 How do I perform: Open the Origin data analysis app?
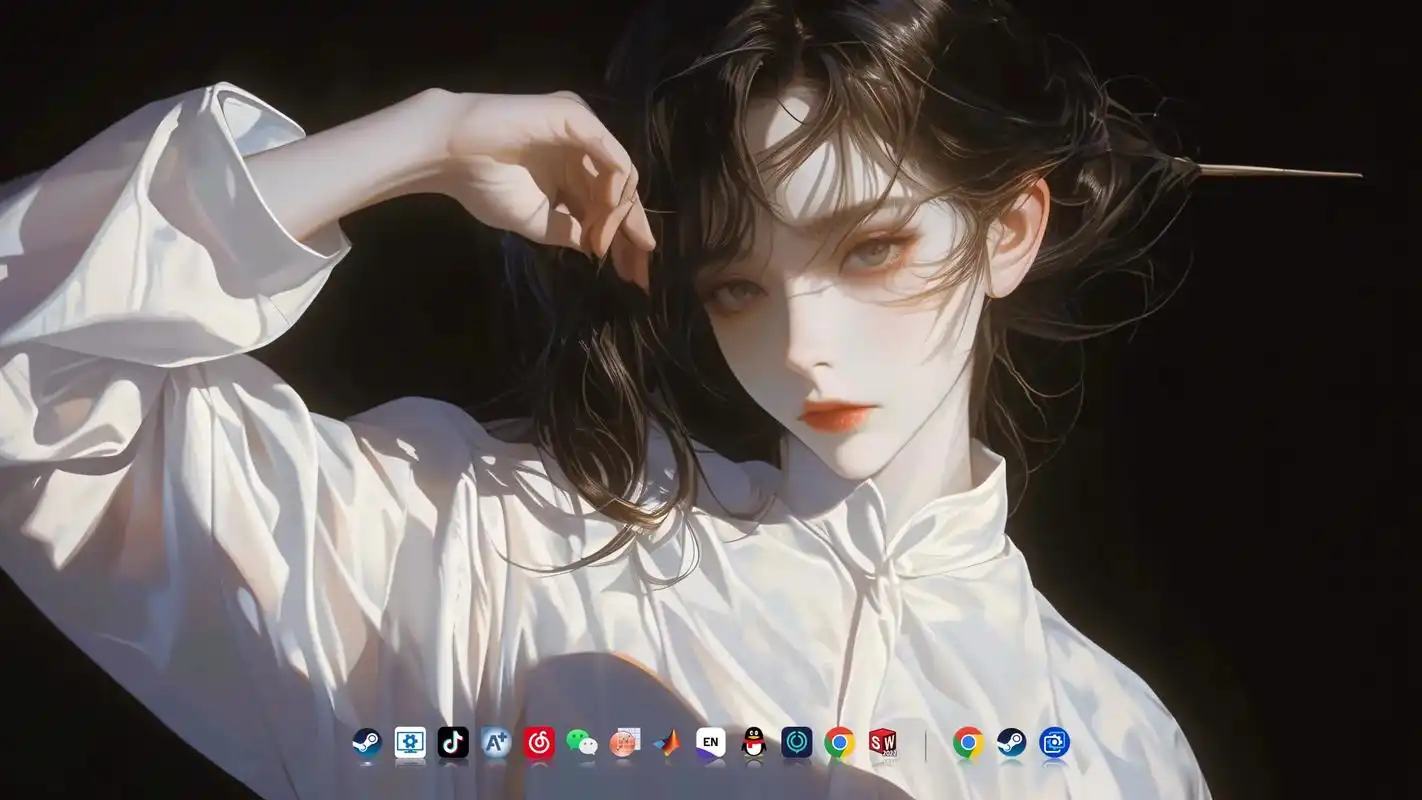pyautogui.click(x=625, y=743)
